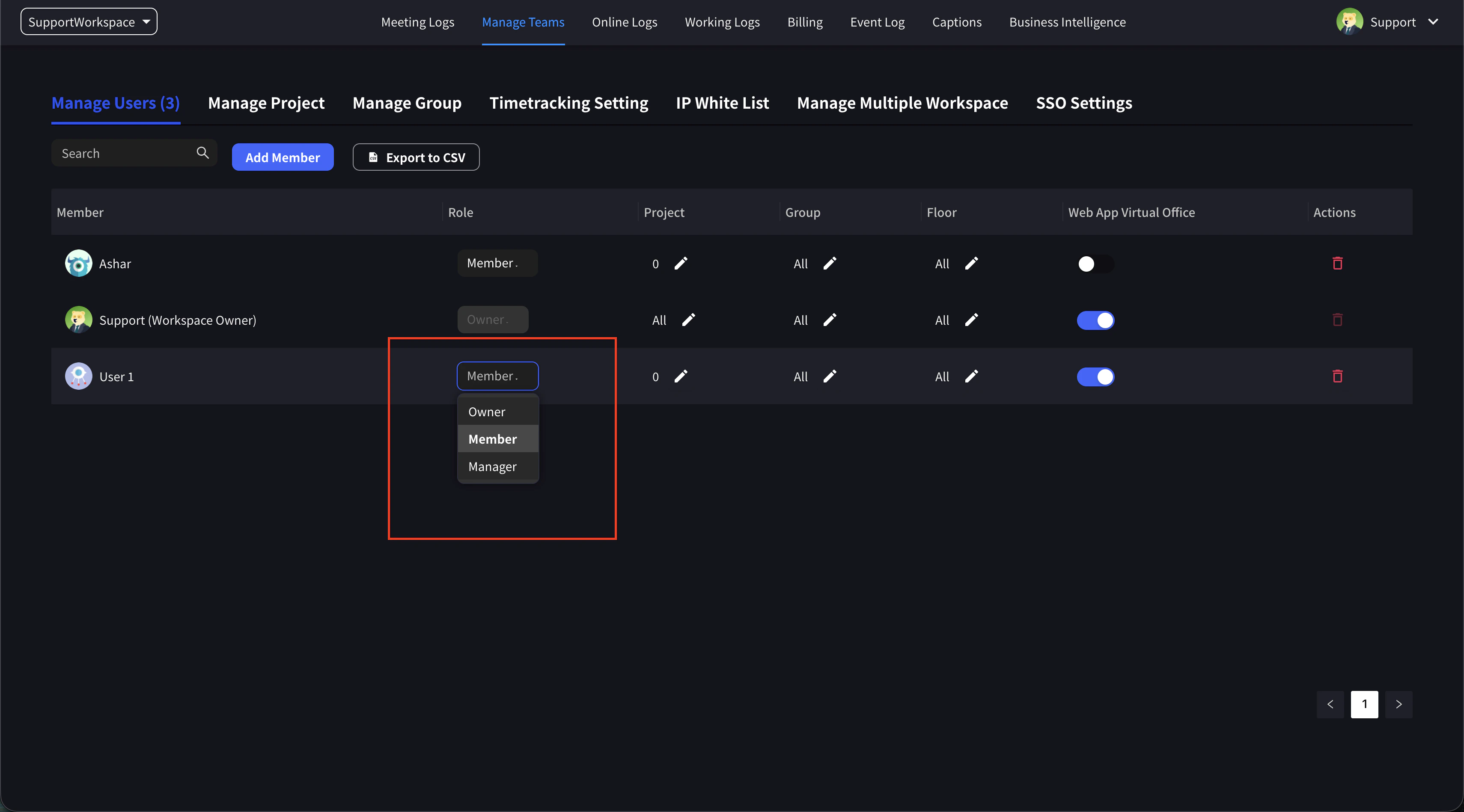
Task: Delete Ashar using trash icon
Action: point(1337,264)
